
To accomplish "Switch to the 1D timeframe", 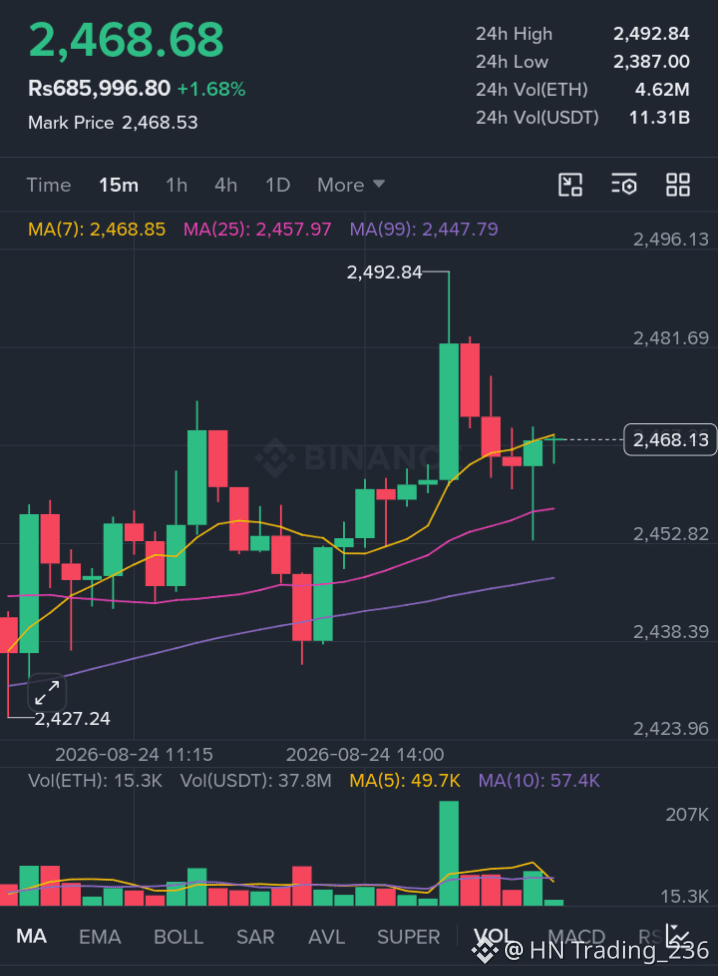I will [x=277, y=185].
